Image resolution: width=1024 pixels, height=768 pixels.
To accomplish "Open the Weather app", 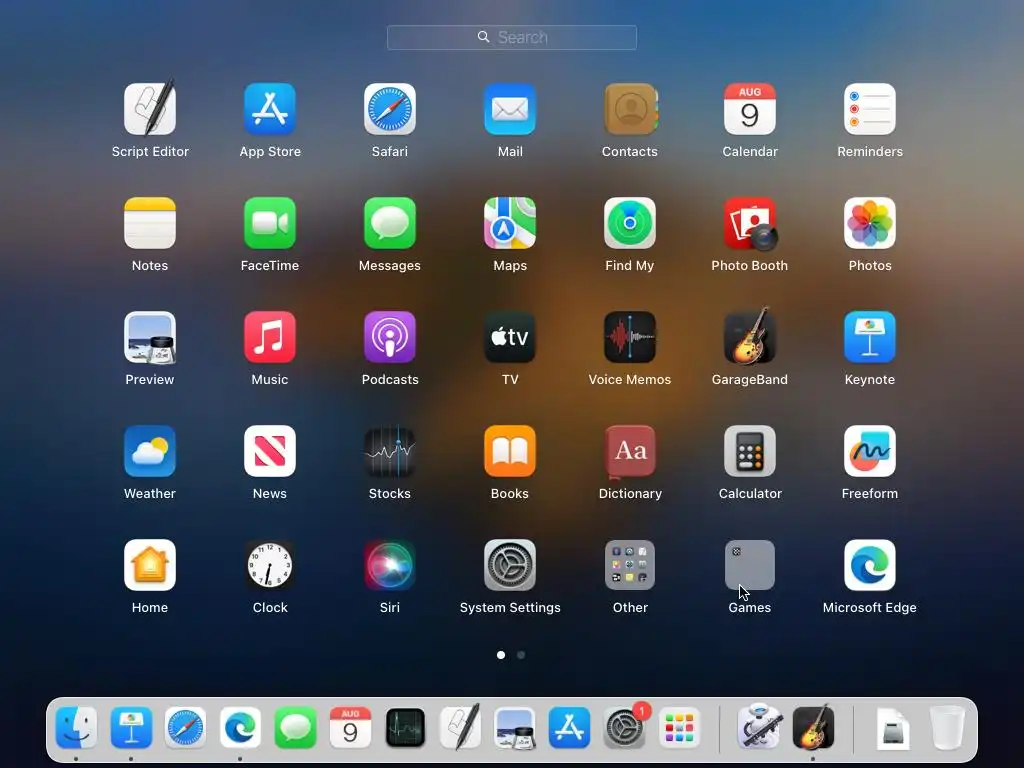I will click(x=150, y=451).
